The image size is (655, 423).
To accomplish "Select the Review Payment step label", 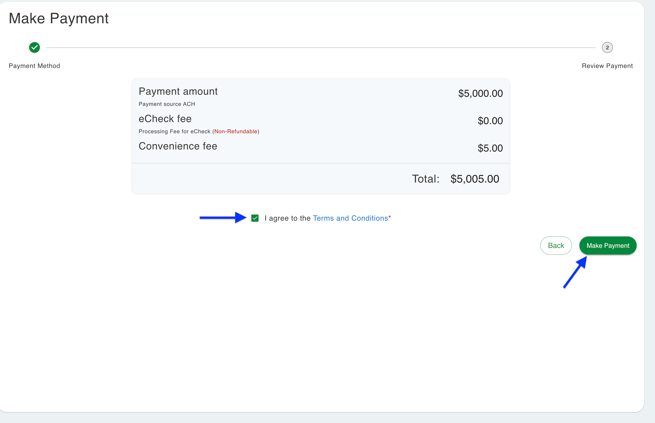I will pyautogui.click(x=607, y=66).
